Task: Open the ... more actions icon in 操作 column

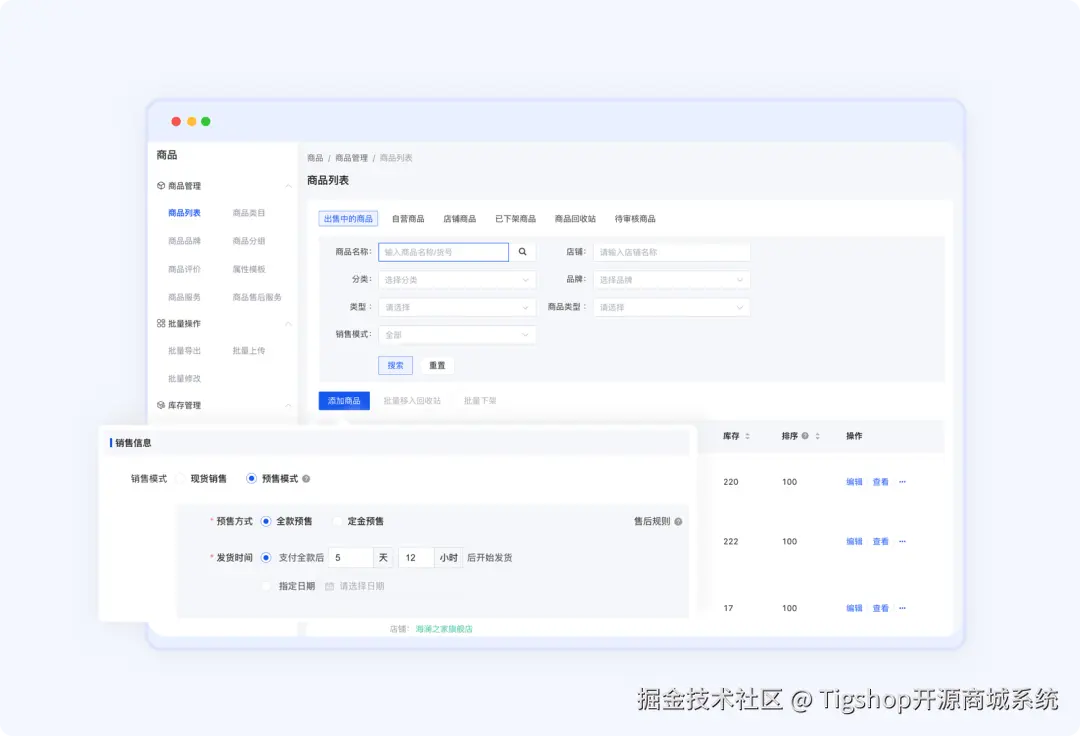Action: 903,481
